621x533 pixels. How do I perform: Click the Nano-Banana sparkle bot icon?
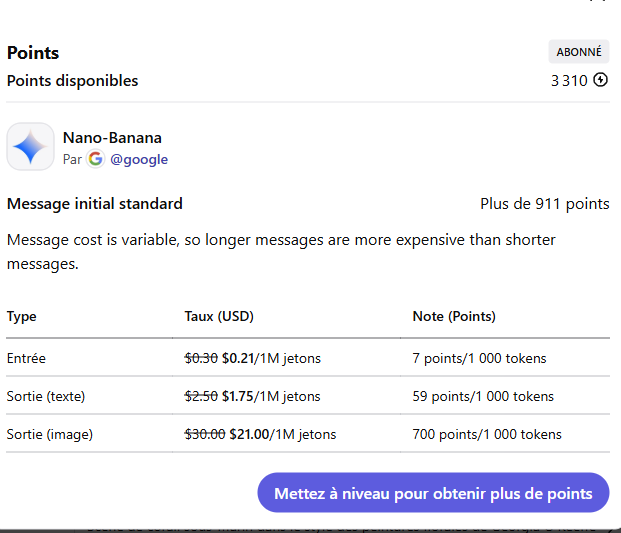point(31,147)
